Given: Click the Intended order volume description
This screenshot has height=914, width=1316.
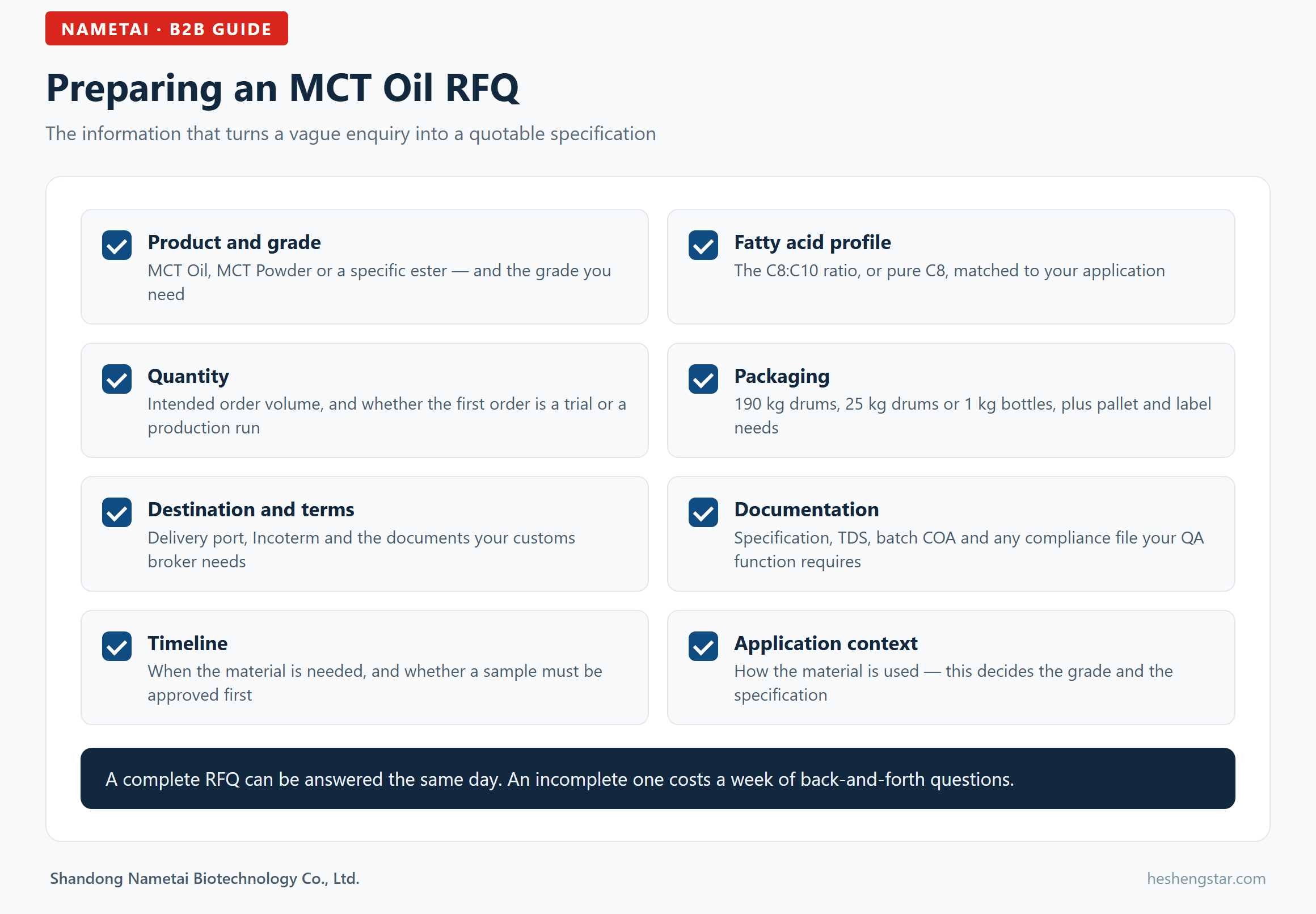Looking at the screenshot, I should point(386,416).
